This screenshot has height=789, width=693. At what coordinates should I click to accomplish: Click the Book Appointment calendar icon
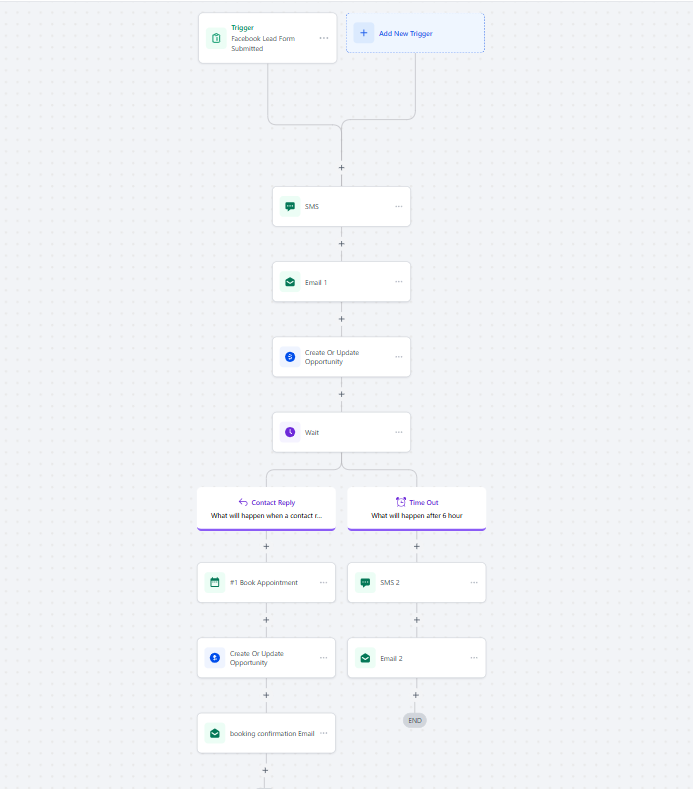pyautogui.click(x=214, y=582)
